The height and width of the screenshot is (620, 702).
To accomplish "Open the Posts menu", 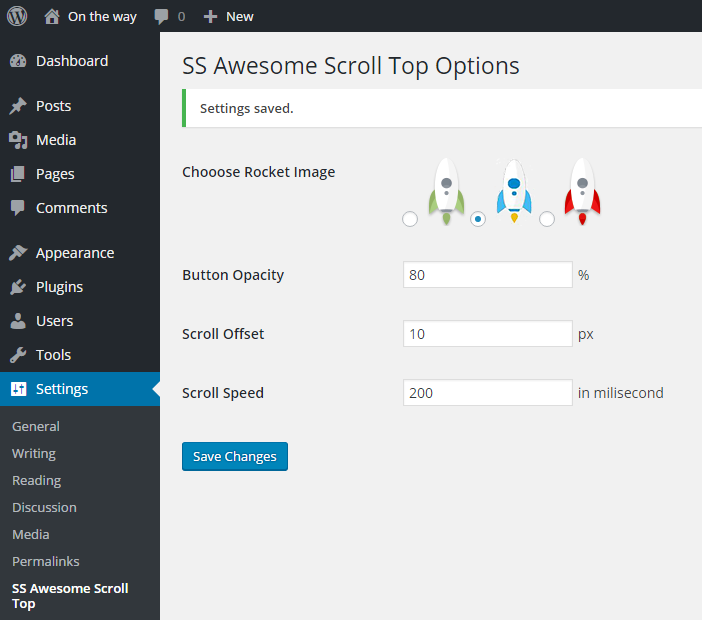I will coord(80,106).
